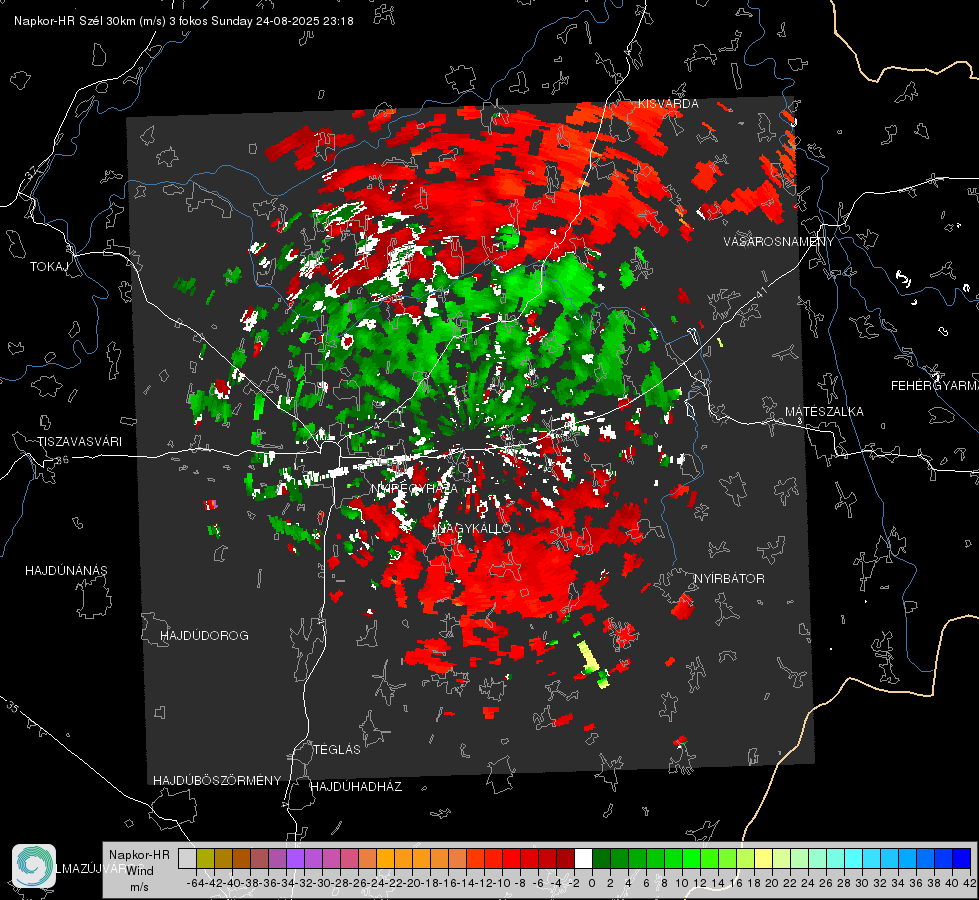Pick the dark red swatch between -4 and -2

(566, 859)
